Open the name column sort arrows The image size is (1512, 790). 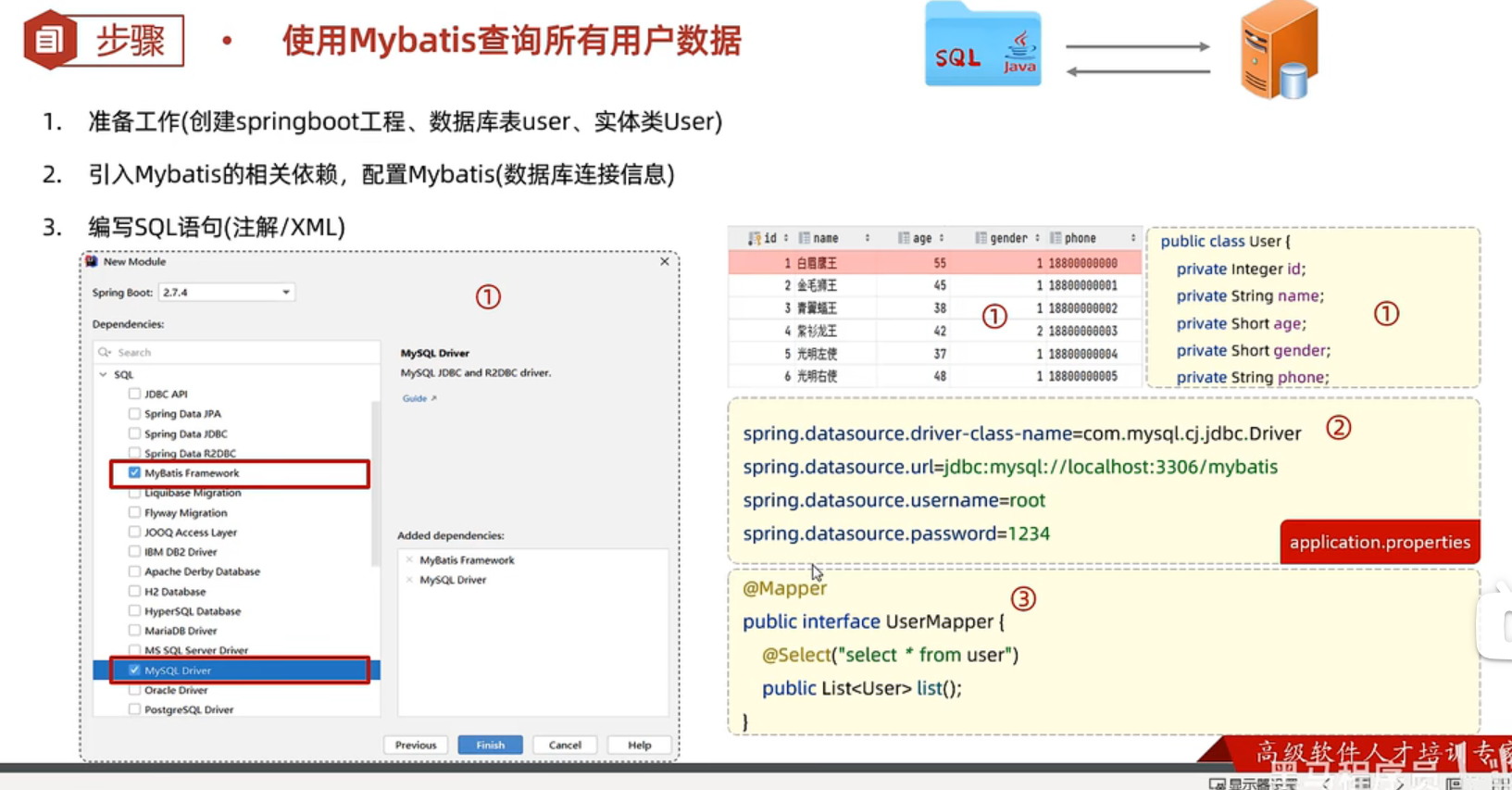pos(868,239)
